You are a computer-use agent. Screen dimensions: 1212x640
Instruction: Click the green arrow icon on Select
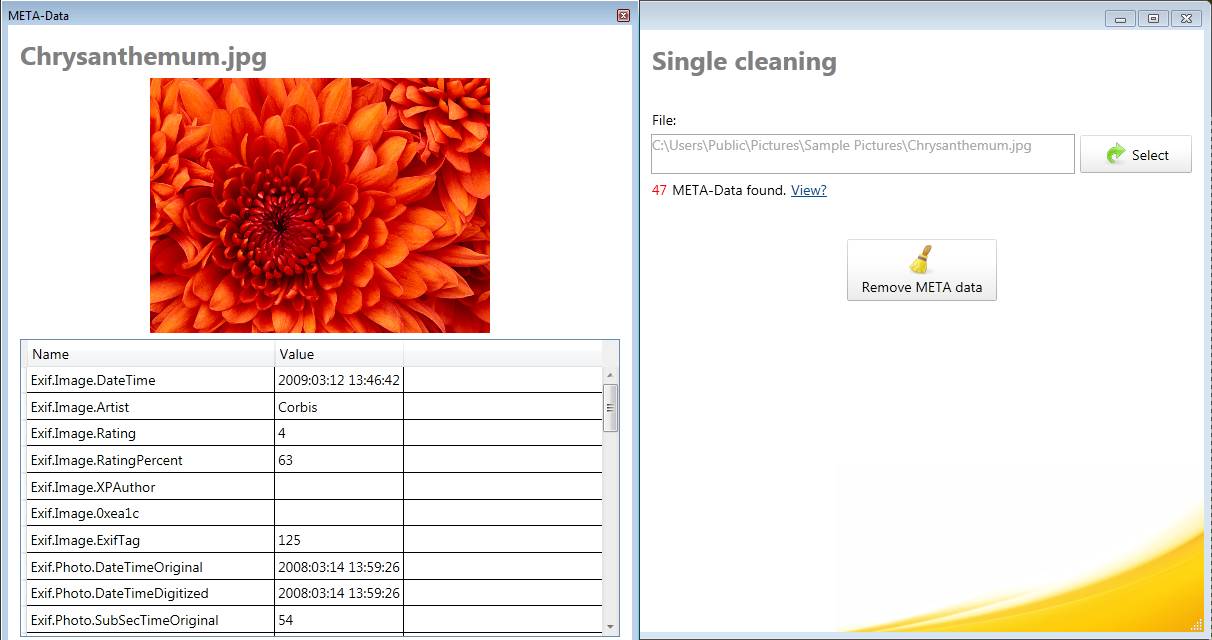[1115, 154]
